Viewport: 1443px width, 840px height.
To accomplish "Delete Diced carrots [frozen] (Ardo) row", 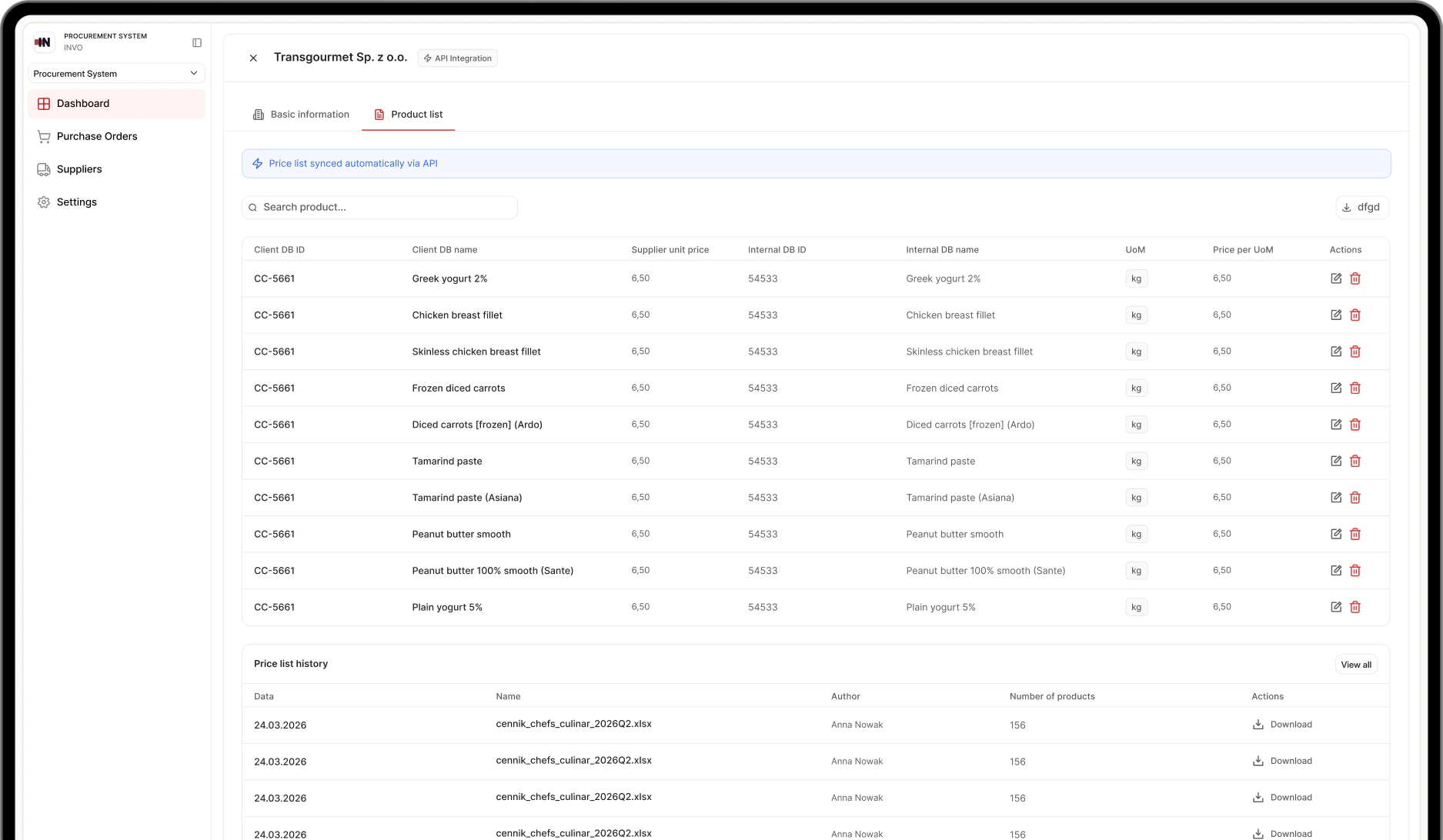I will point(1355,425).
